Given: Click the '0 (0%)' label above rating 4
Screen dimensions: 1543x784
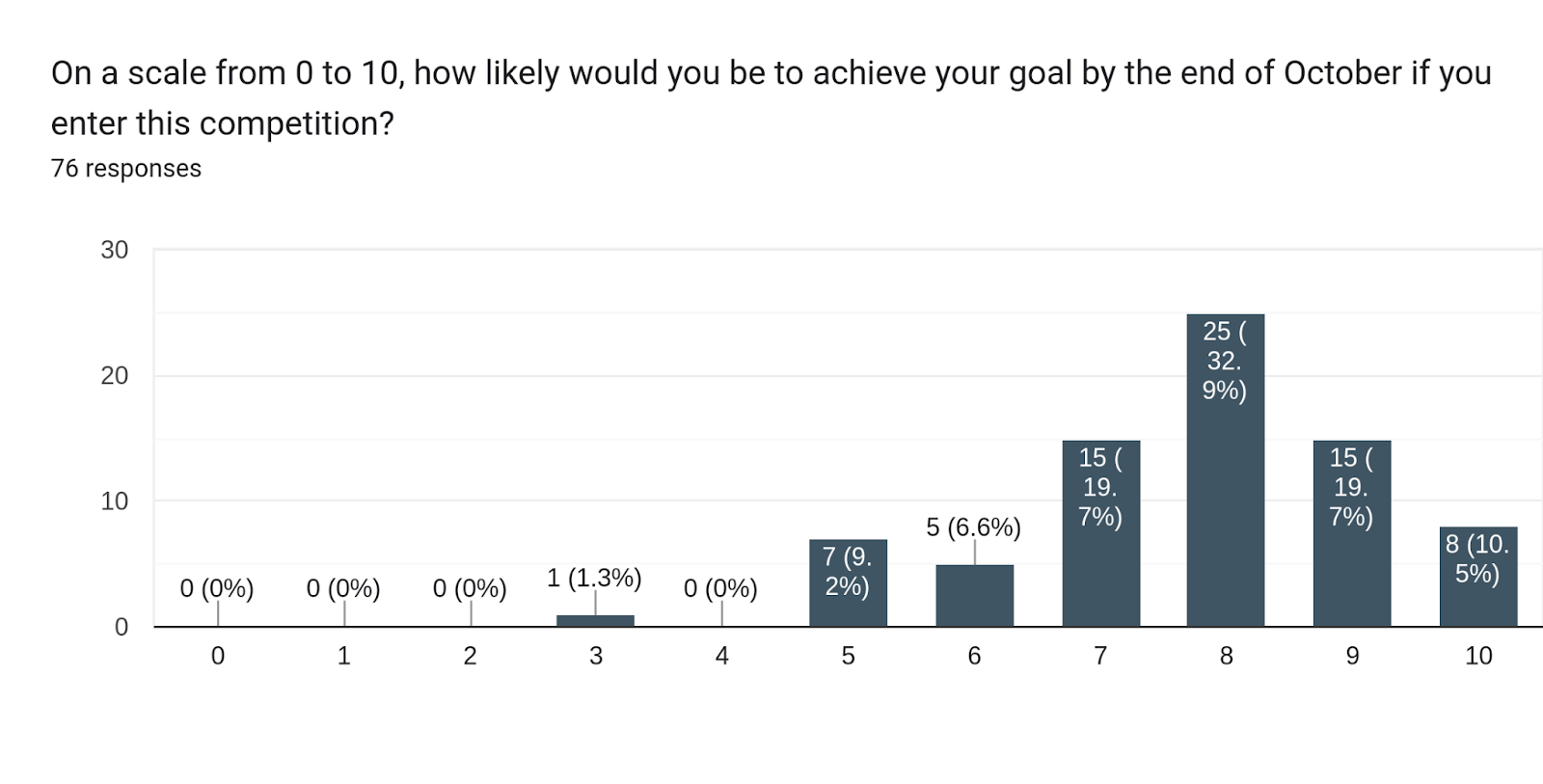Looking at the screenshot, I should point(720,588).
